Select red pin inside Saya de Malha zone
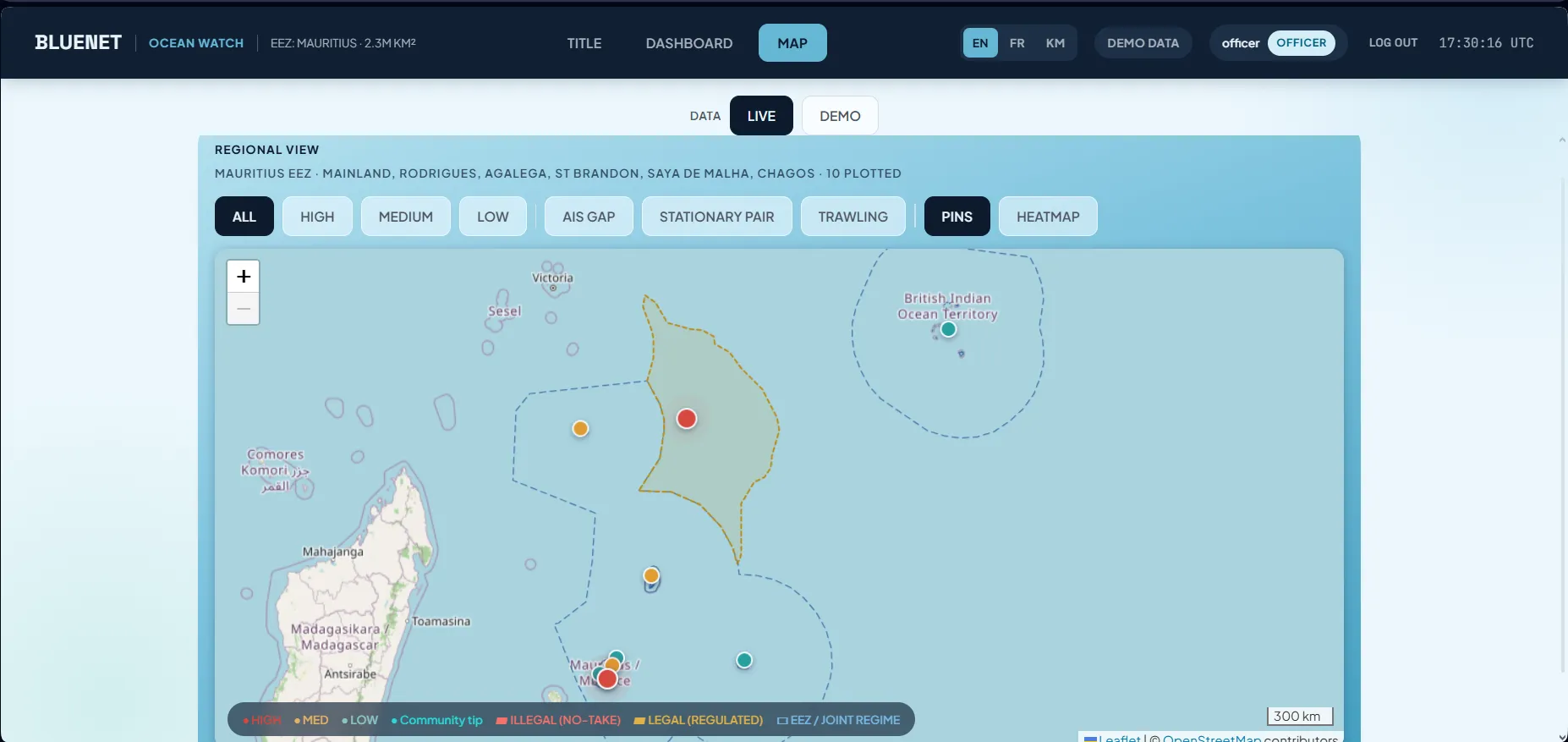Viewport: 1568px width, 742px height. [x=687, y=419]
